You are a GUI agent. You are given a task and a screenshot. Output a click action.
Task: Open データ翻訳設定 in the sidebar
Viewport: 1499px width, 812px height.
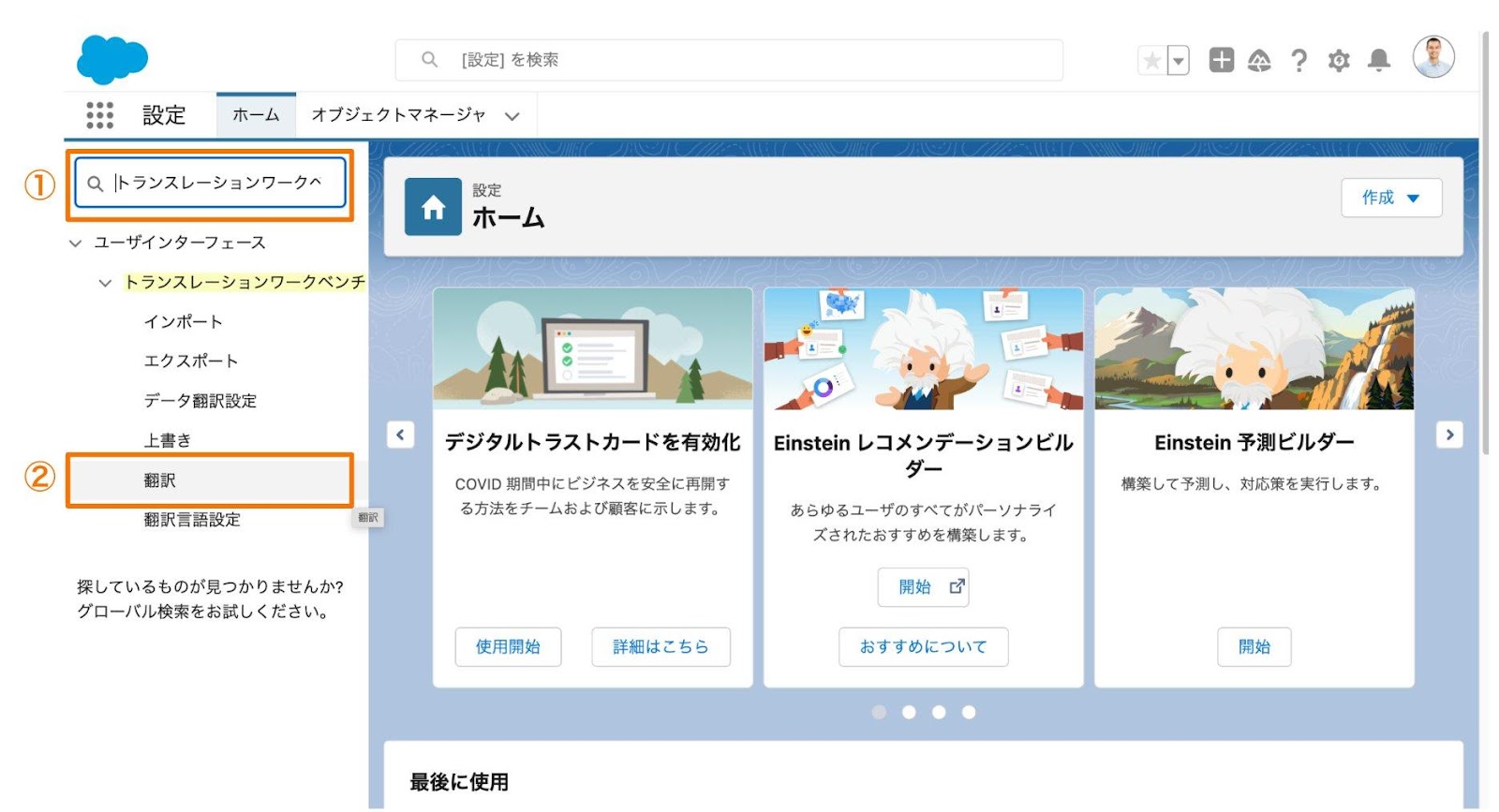click(x=200, y=401)
